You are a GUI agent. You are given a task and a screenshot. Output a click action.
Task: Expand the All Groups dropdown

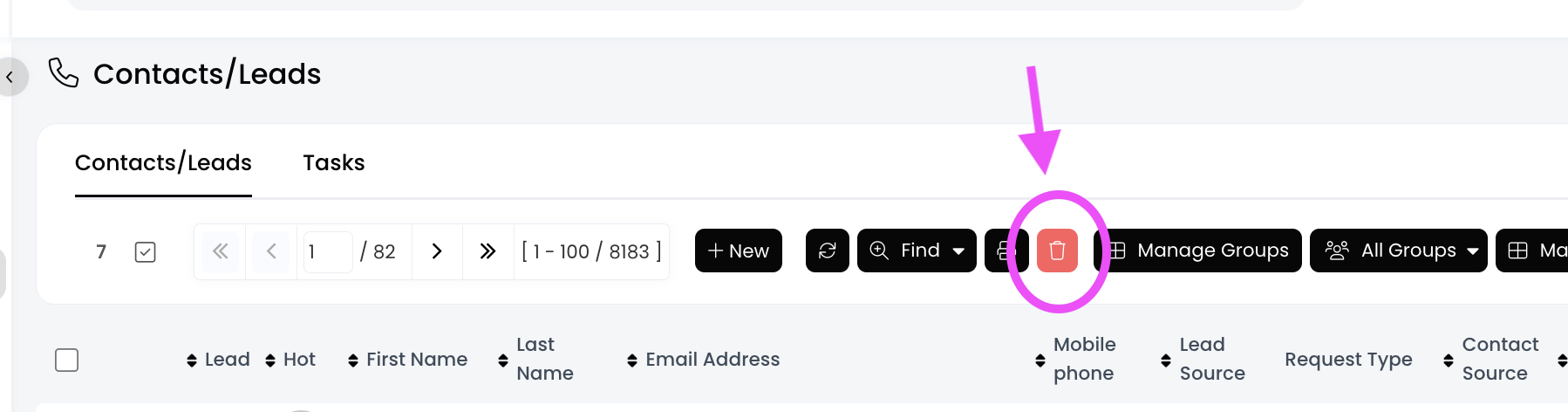coord(1398,251)
